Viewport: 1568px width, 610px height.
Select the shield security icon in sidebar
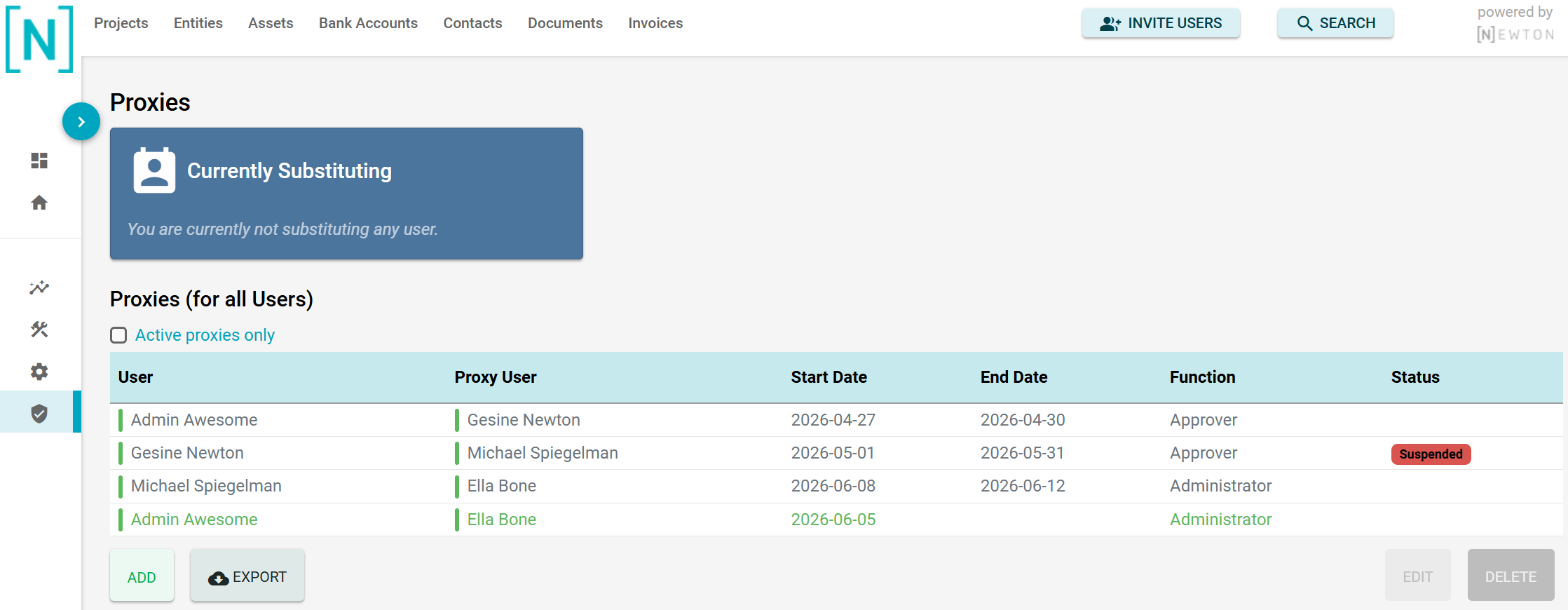tap(39, 414)
